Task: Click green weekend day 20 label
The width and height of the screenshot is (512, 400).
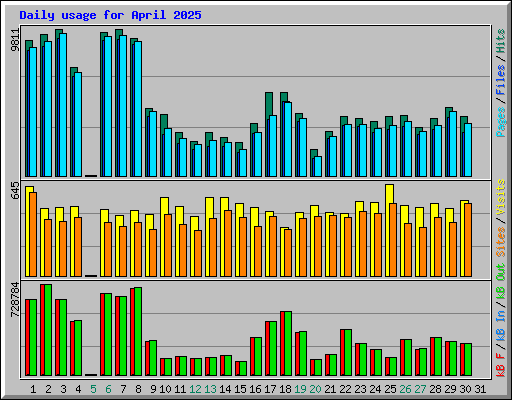Action: pos(315,389)
